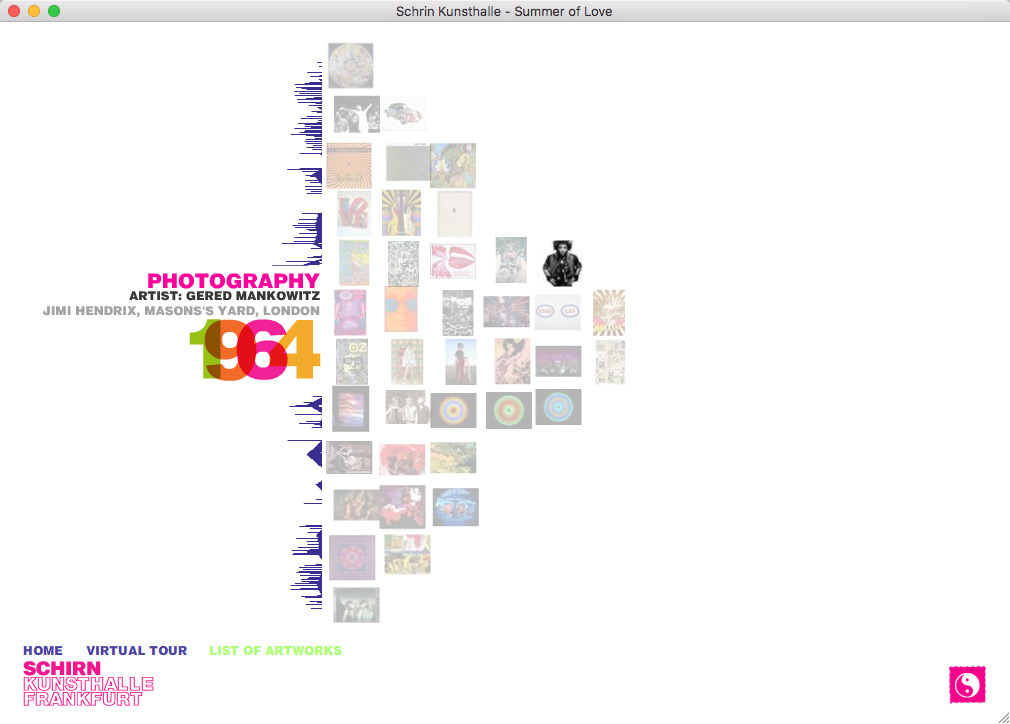
Task: Click the Schirn Kunsthalle Frankfurt logo
Action: (88, 684)
